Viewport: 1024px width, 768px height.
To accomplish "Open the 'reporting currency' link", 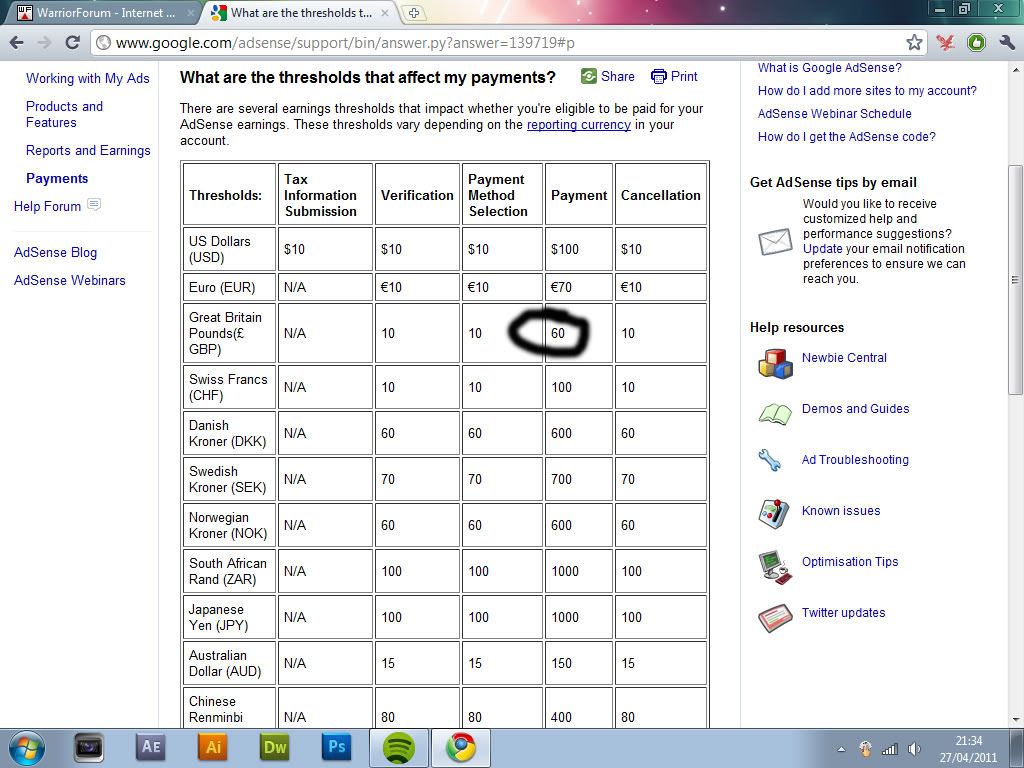I will click(x=579, y=125).
